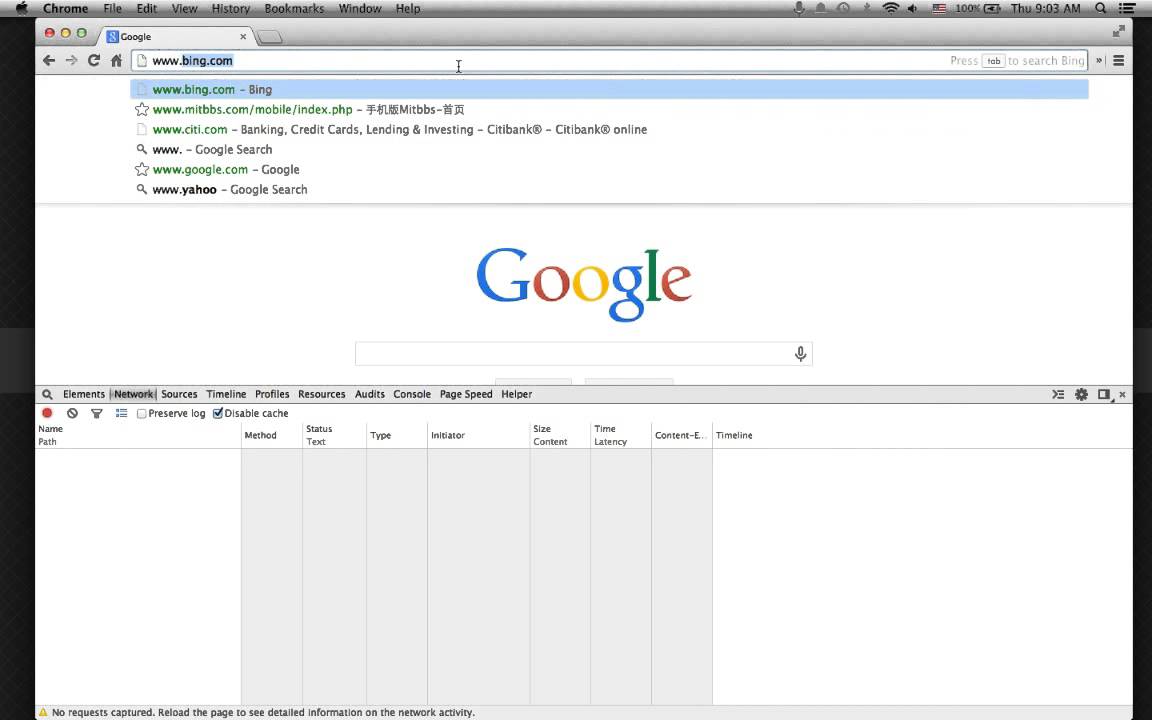
Task: Open the US flag input source menu
Action: tap(939, 9)
